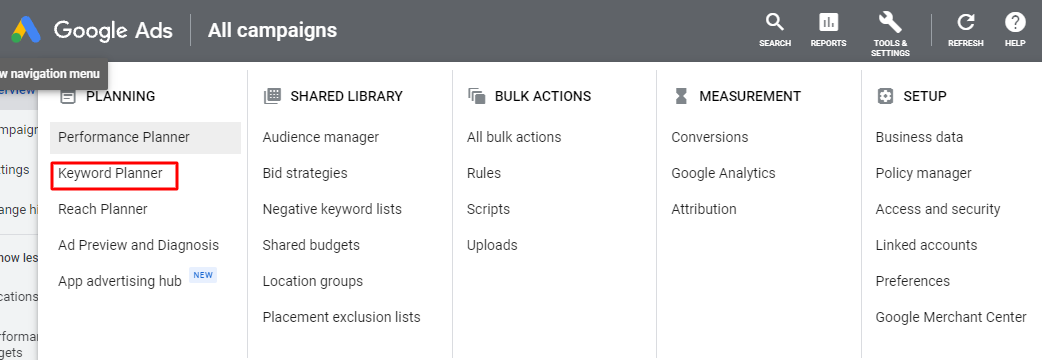Open Ad Preview and Diagnosis
Screen dimensions: 1042x360
(138, 245)
